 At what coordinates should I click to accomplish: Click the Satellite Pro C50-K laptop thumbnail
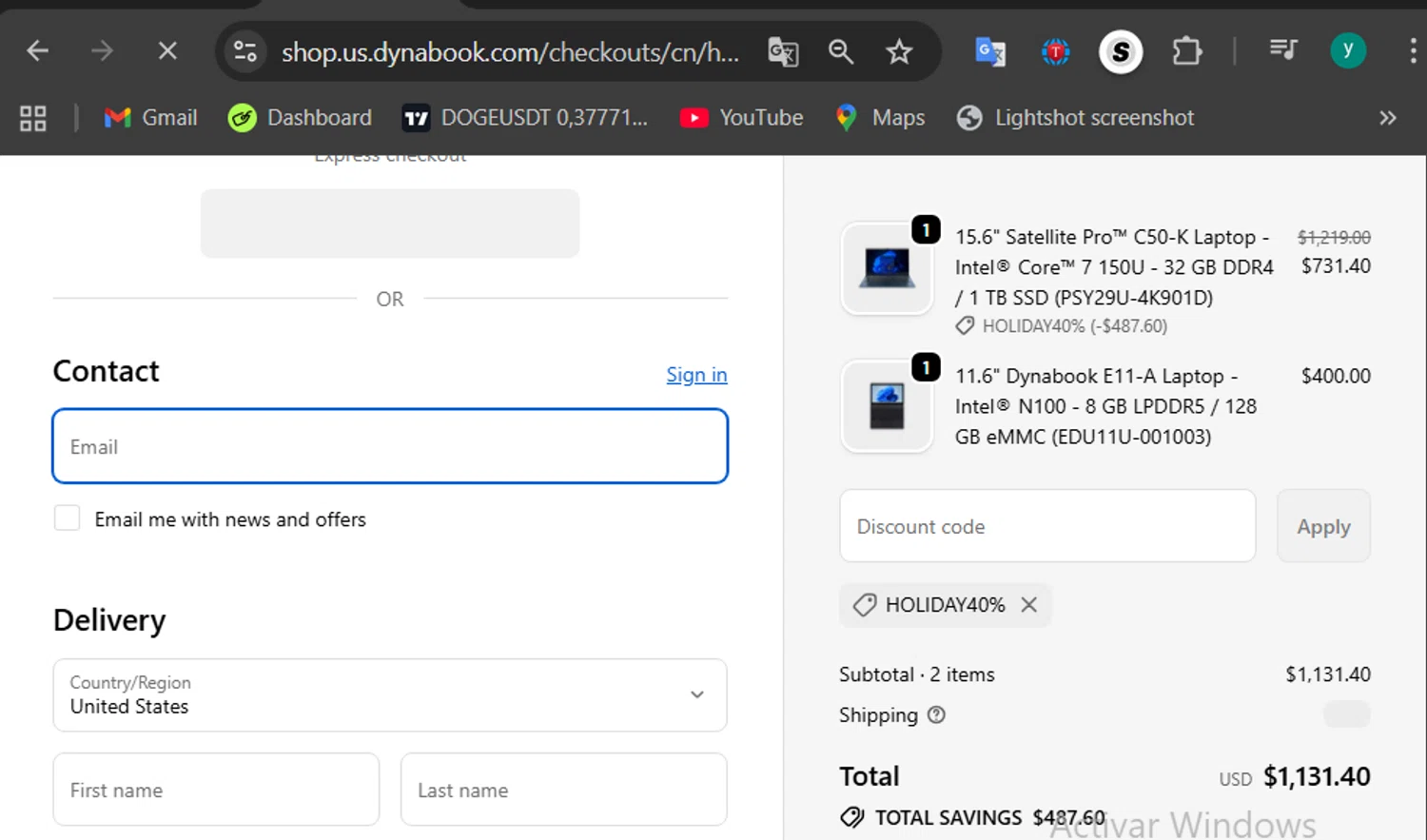coord(887,268)
